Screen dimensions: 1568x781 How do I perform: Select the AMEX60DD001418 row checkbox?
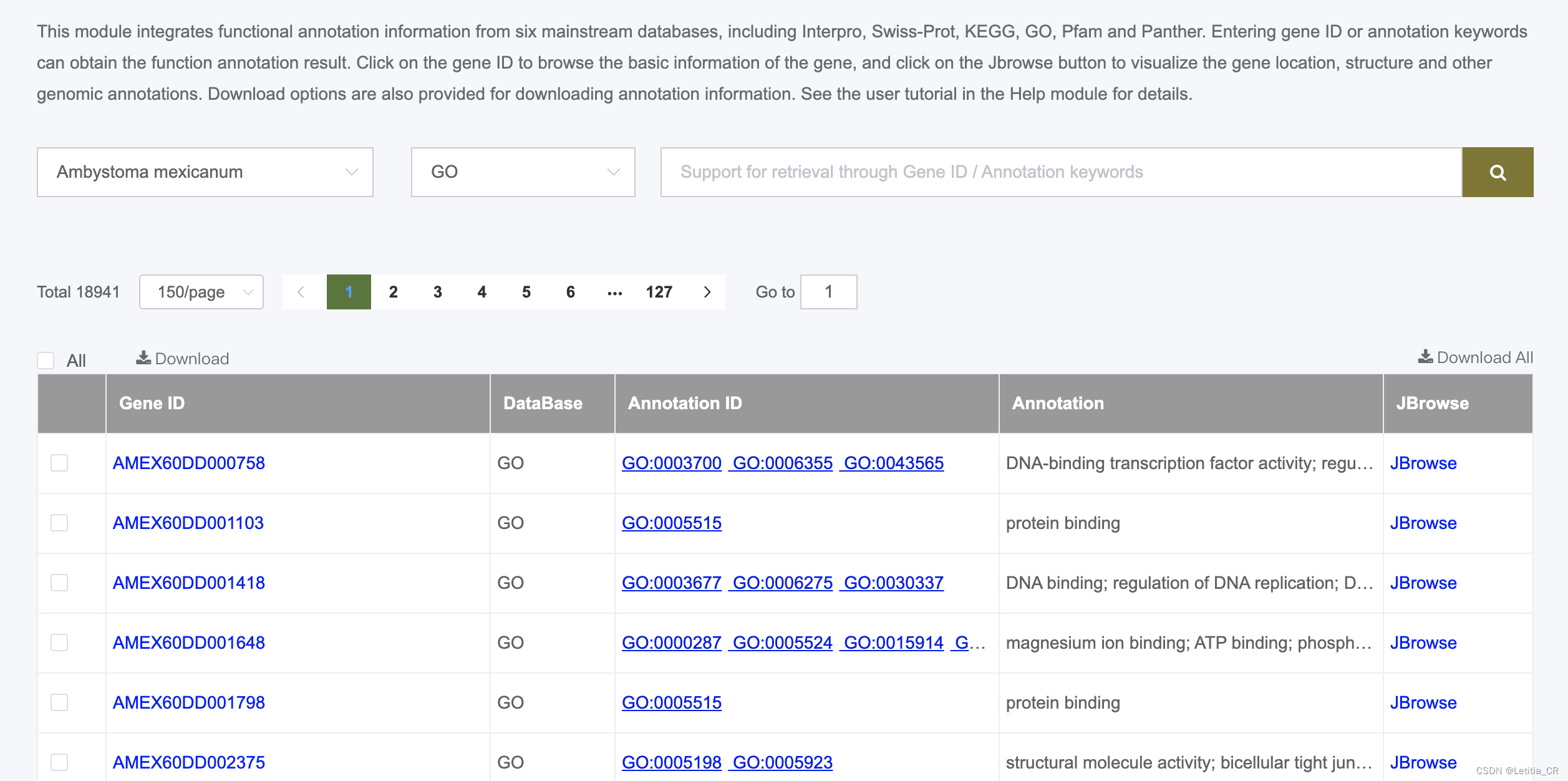(x=59, y=583)
